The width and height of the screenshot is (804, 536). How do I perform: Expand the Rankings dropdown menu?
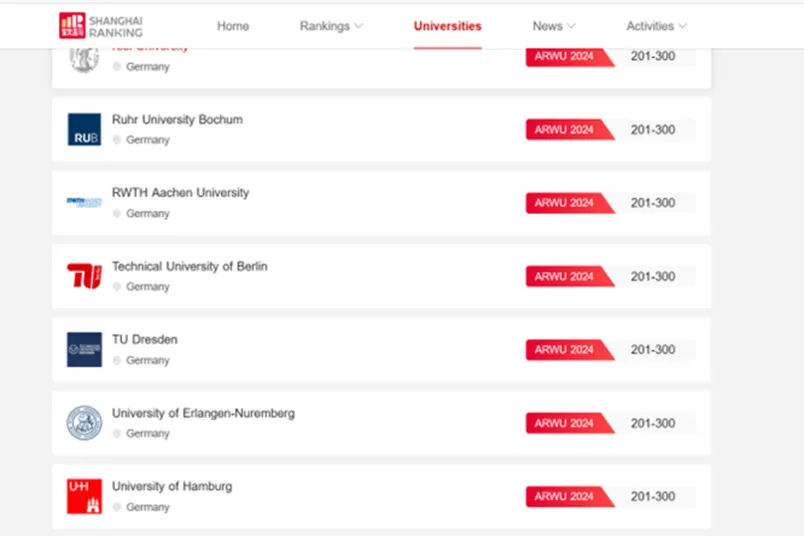coord(331,26)
